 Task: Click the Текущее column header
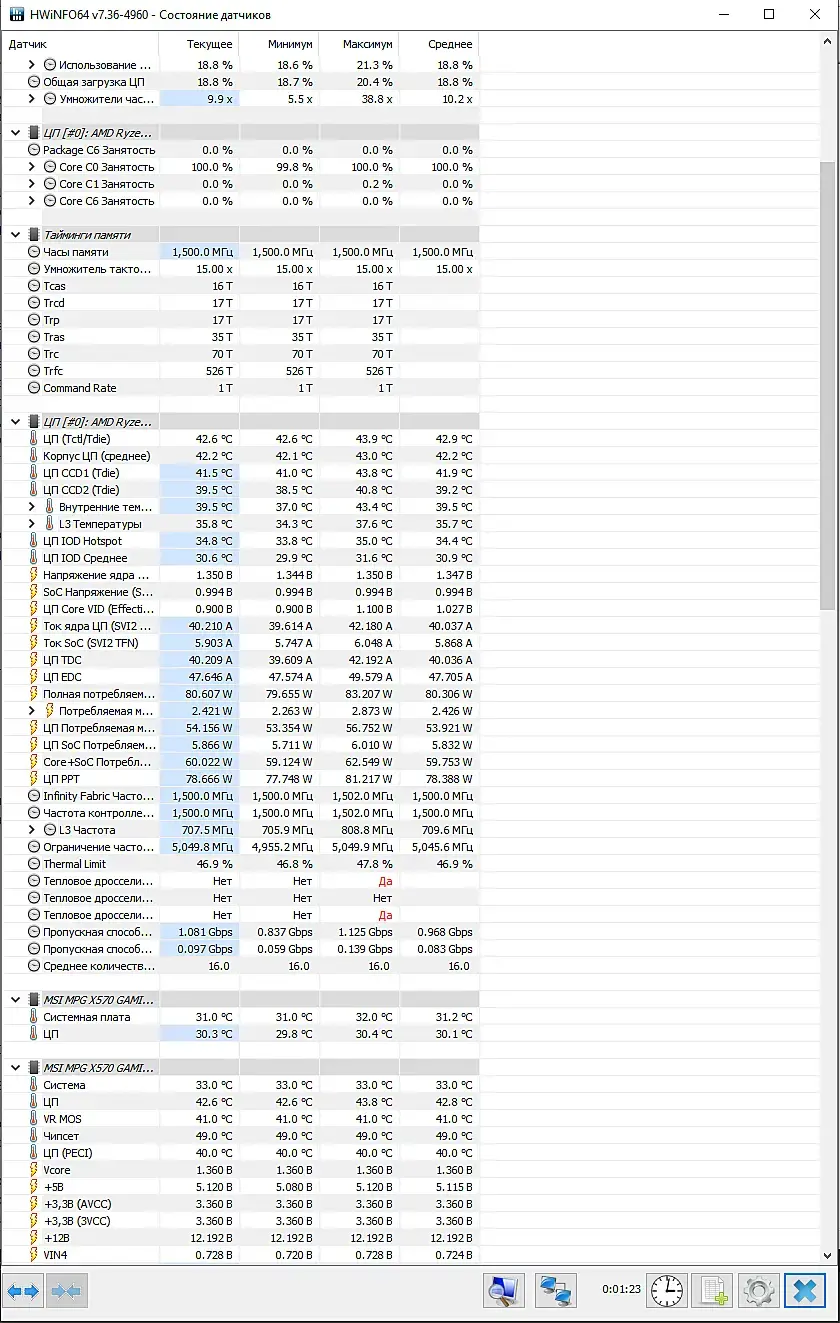pyautogui.click(x=199, y=44)
